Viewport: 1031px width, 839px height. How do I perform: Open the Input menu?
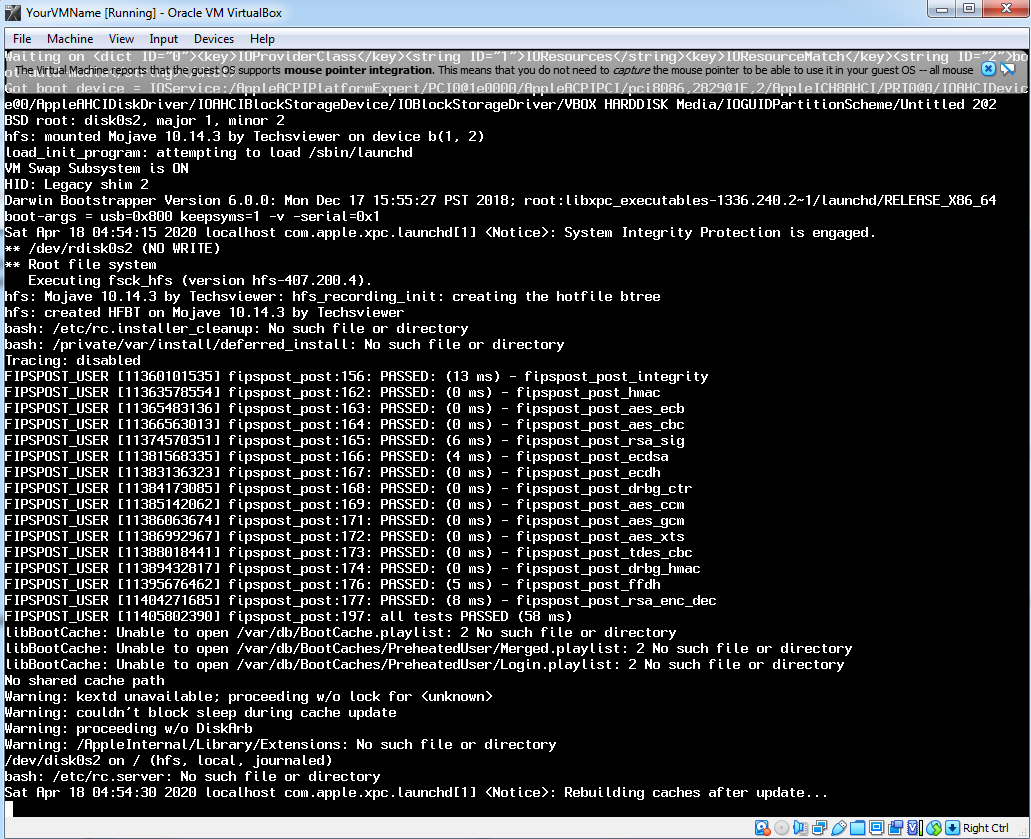(163, 39)
